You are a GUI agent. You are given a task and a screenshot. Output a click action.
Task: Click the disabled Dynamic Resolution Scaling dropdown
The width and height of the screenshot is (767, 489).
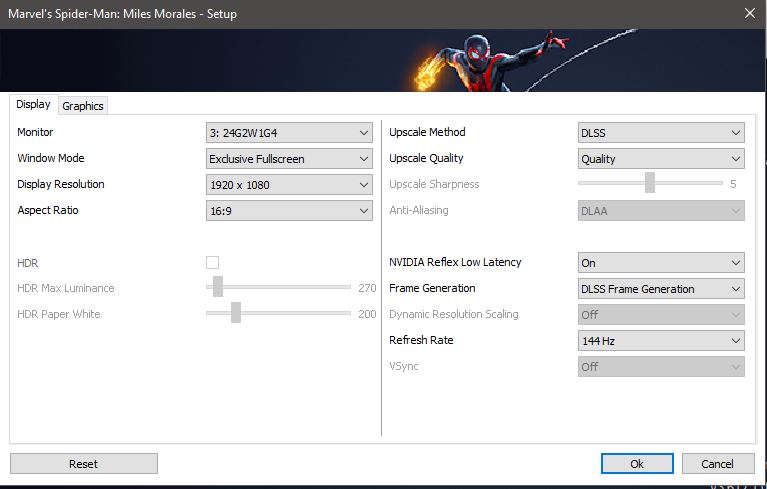[x=661, y=314]
